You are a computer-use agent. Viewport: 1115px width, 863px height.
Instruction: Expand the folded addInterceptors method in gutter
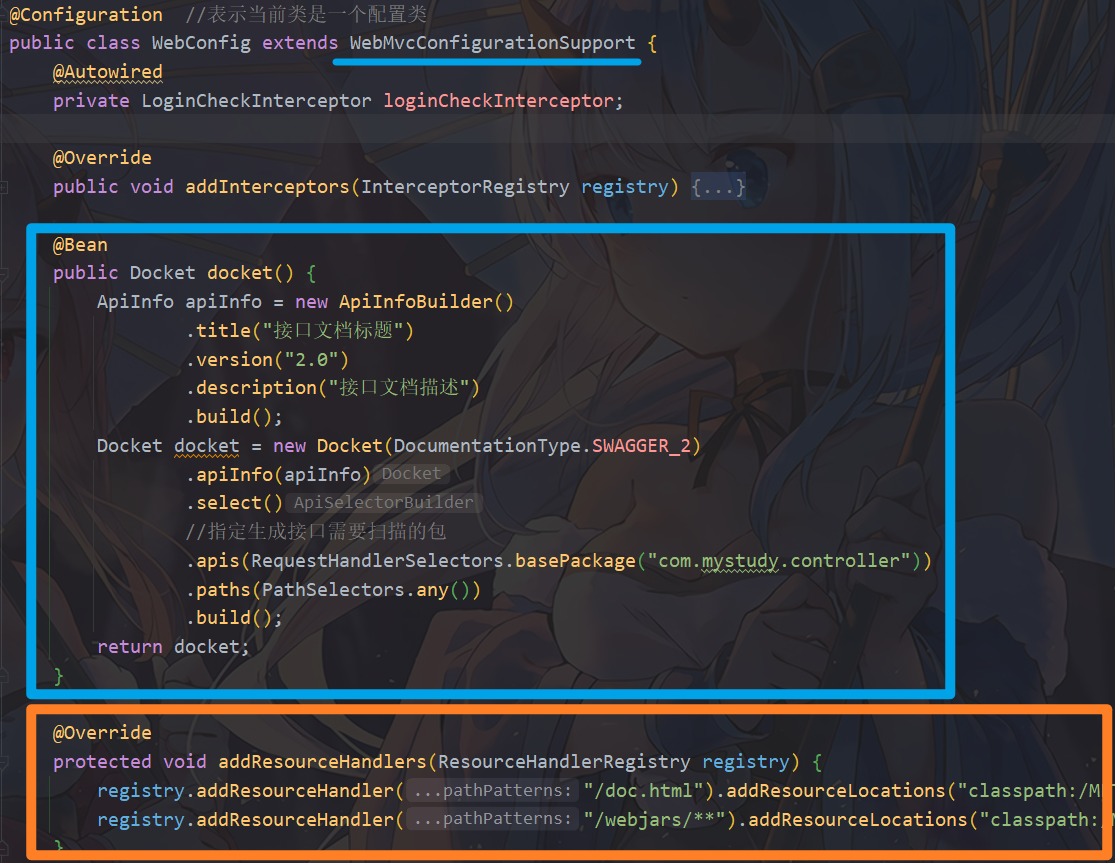point(5,187)
